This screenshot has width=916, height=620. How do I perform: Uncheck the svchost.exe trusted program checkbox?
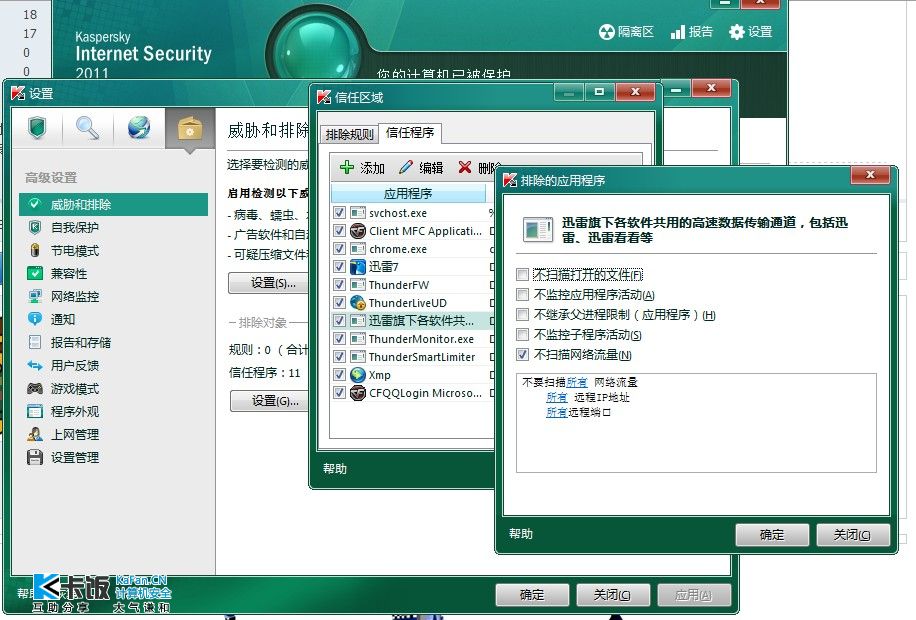coord(339,213)
